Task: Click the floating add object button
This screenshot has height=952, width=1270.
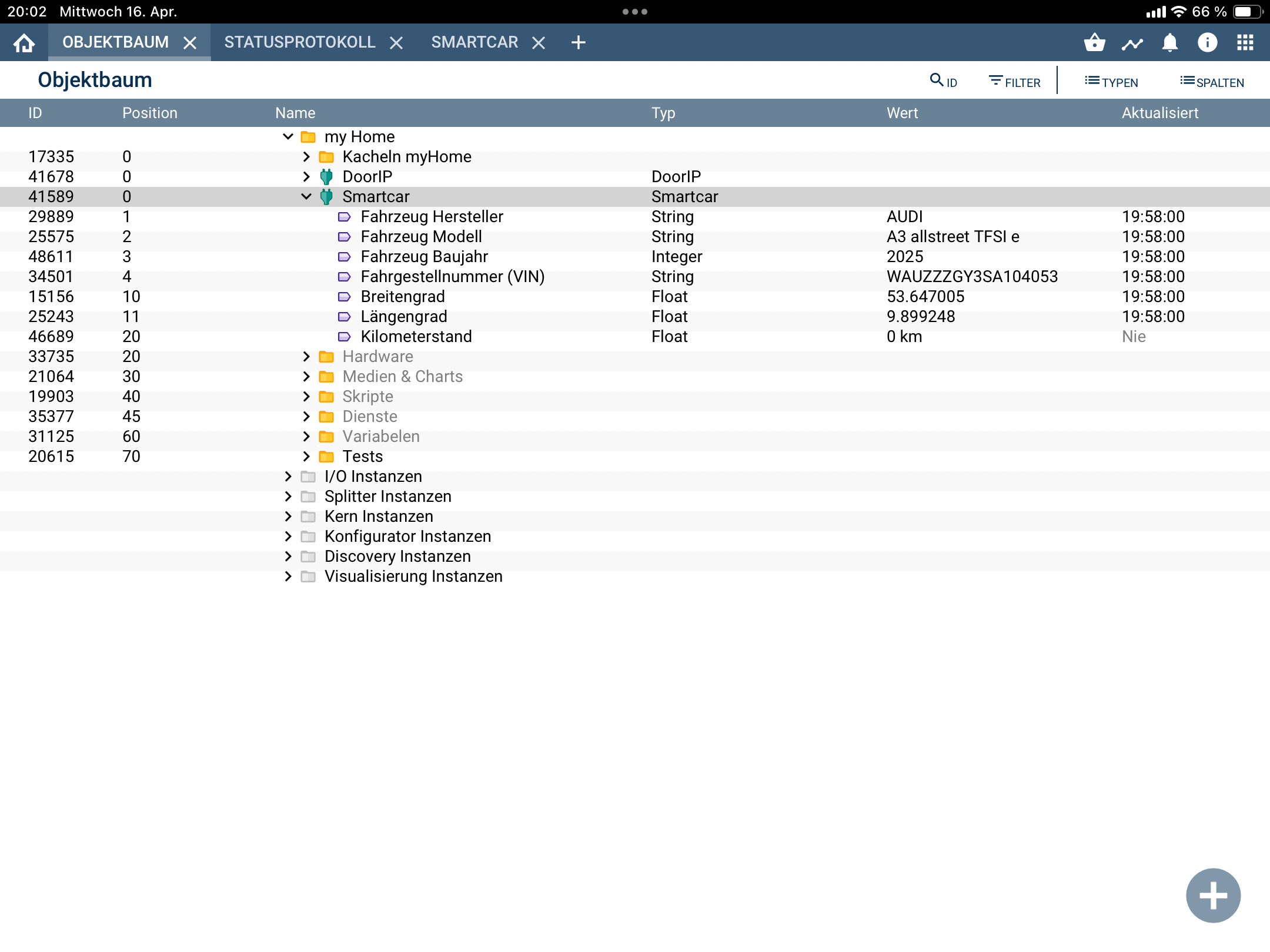Action: tap(1213, 896)
